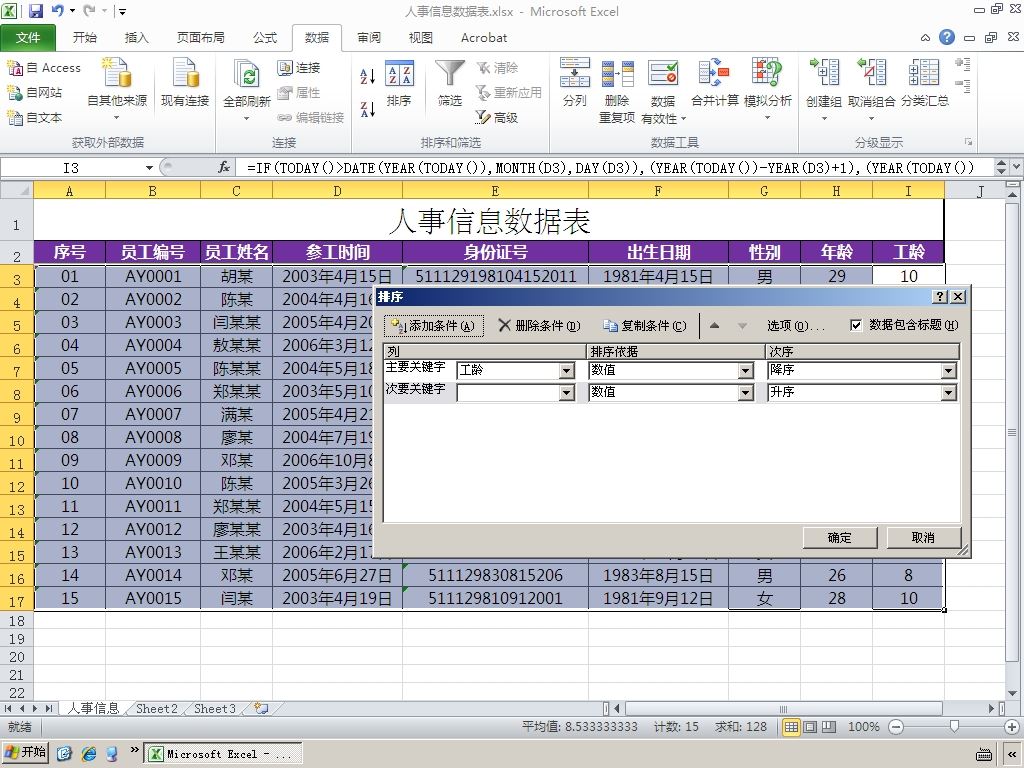Sort ascending with A-Z icon

tap(368, 76)
